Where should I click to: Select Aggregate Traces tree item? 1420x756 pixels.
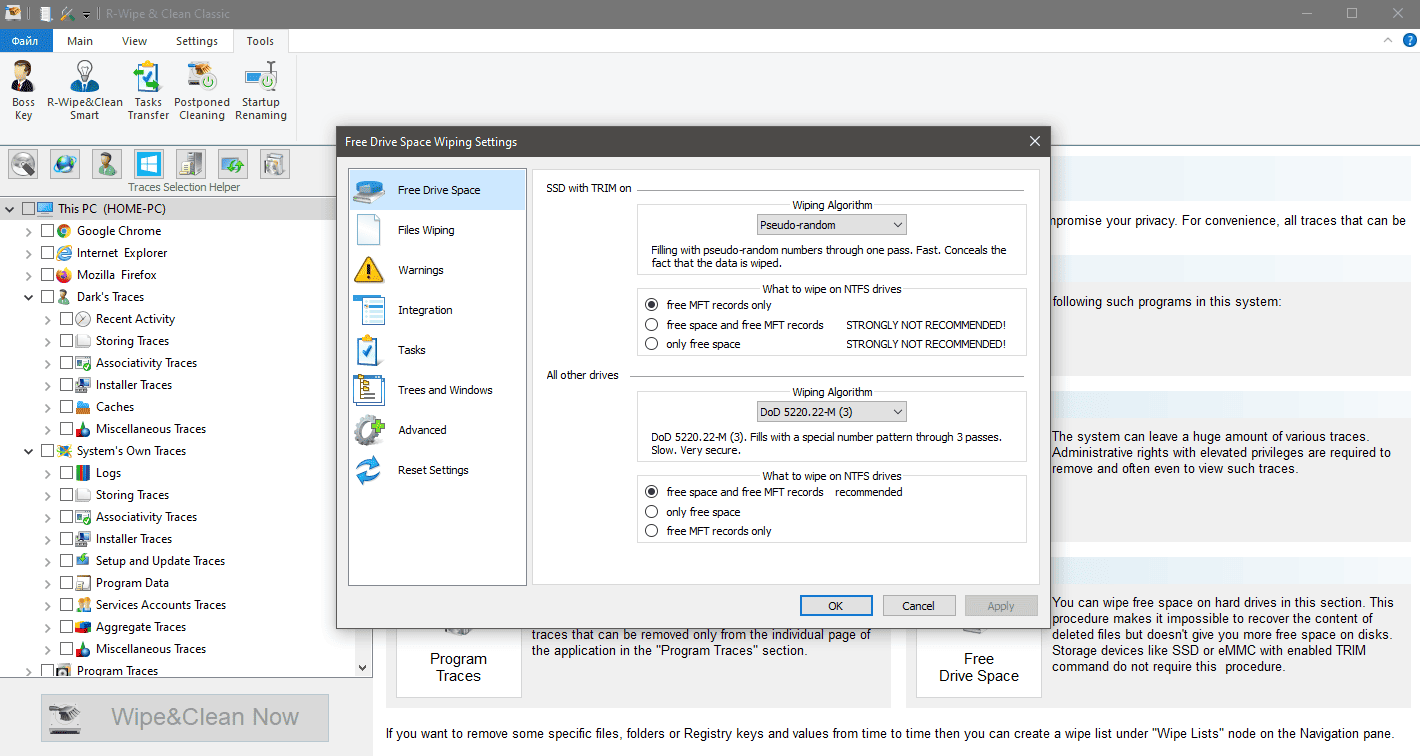141,627
